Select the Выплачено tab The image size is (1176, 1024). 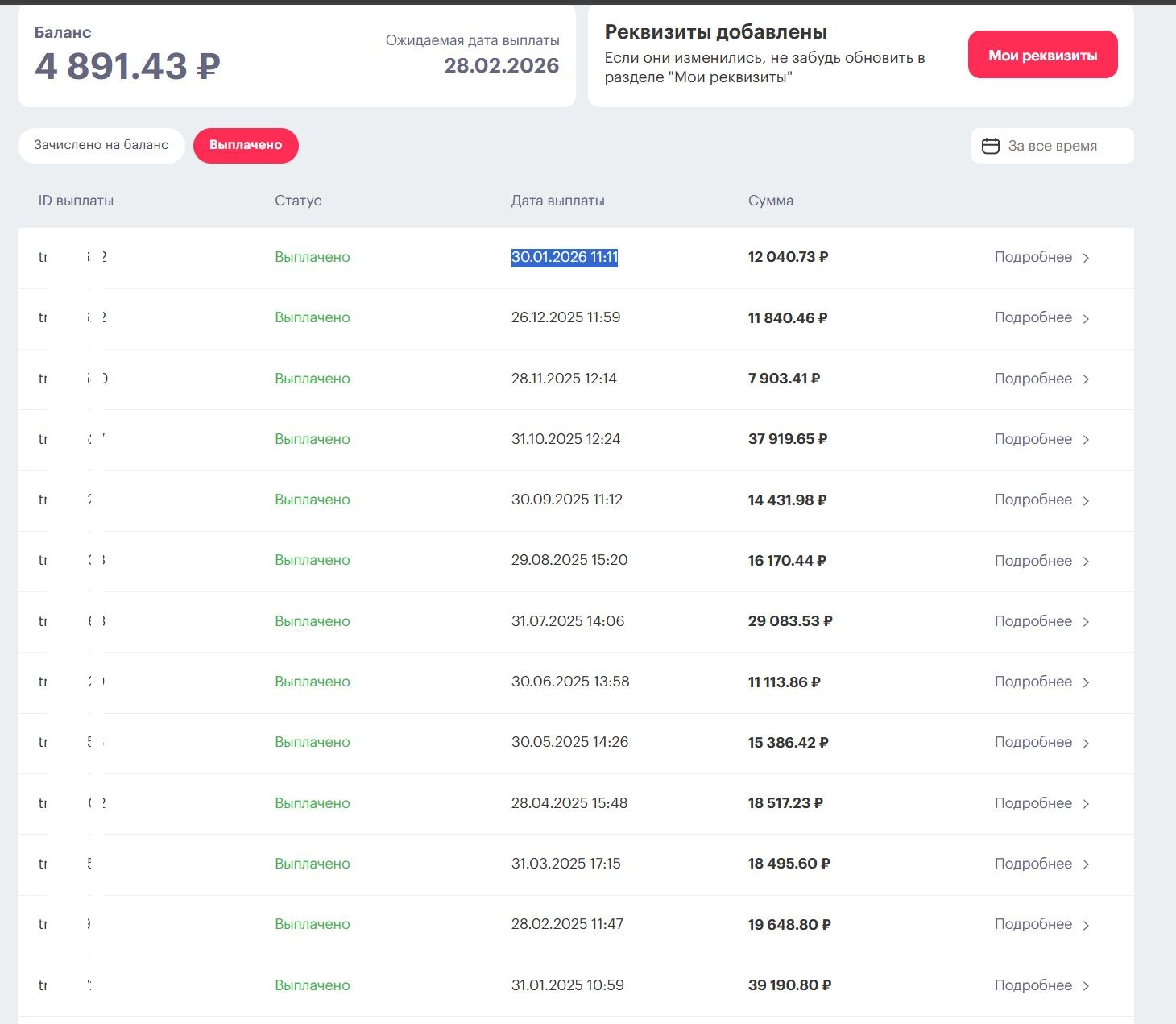click(246, 145)
